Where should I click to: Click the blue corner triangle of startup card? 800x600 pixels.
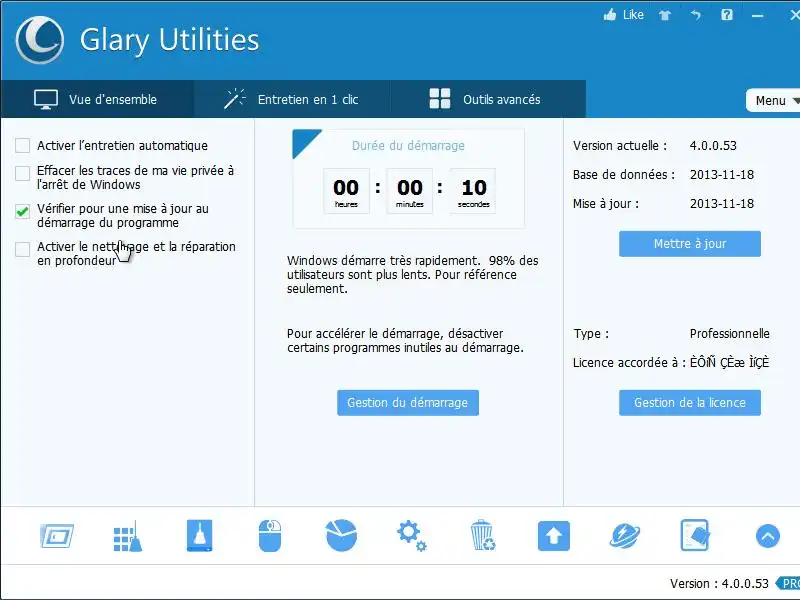tap(302, 139)
